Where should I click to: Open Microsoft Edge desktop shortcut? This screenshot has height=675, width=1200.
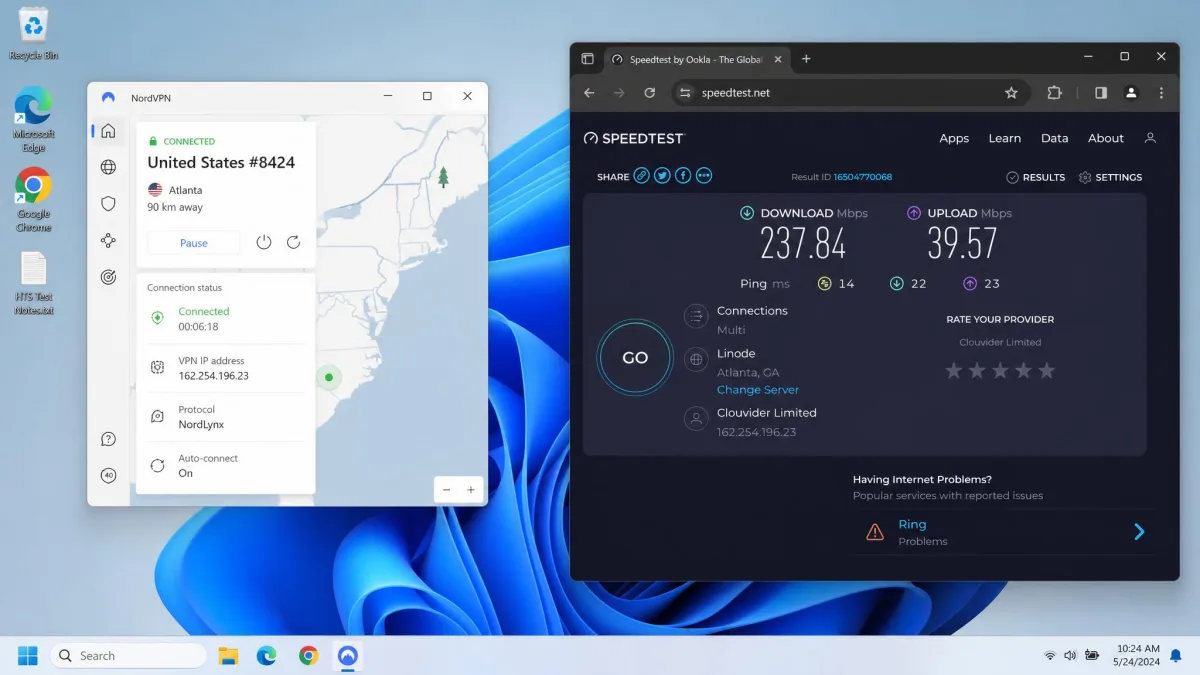(33, 119)
